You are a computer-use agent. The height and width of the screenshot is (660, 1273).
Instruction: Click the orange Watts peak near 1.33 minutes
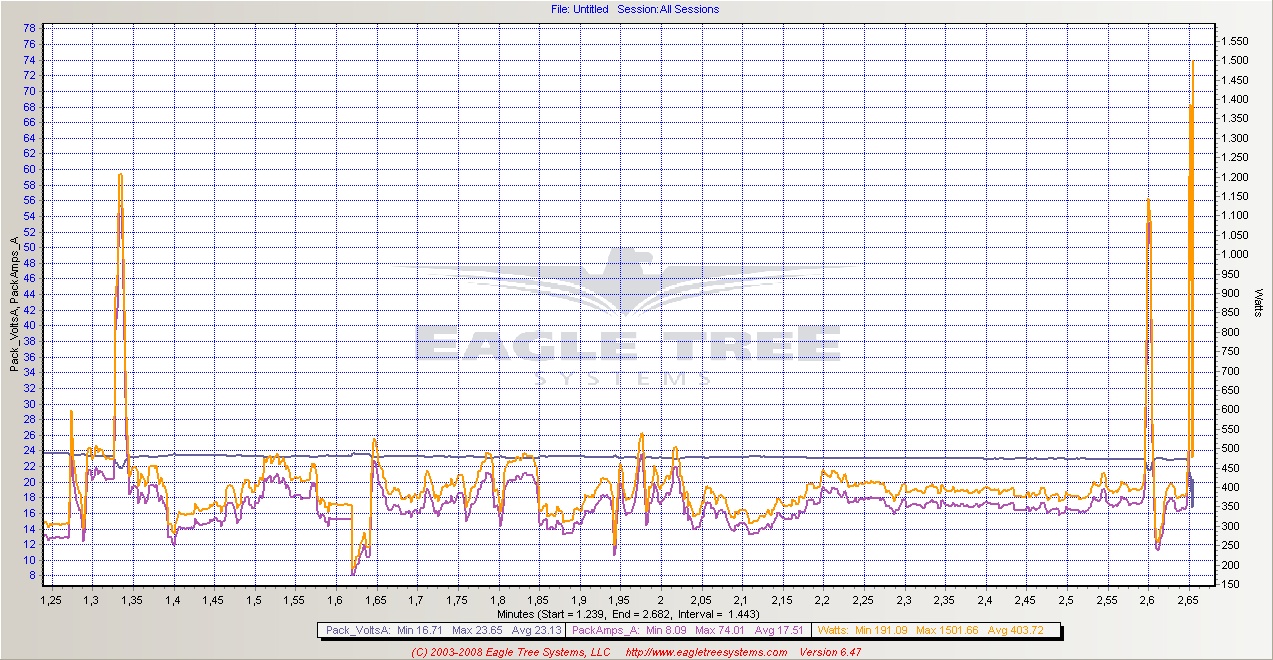(x=120, y=176)
